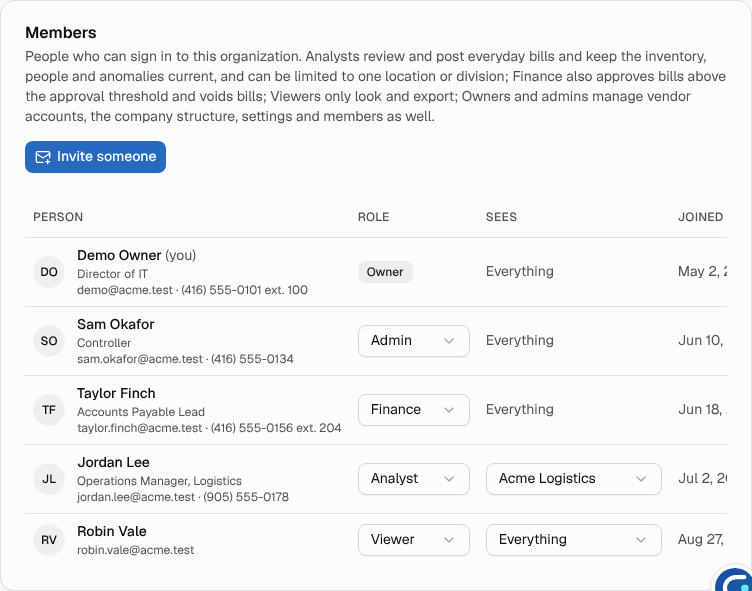Click the TF avatar for Taylor Finch

[x=49, y=410]
